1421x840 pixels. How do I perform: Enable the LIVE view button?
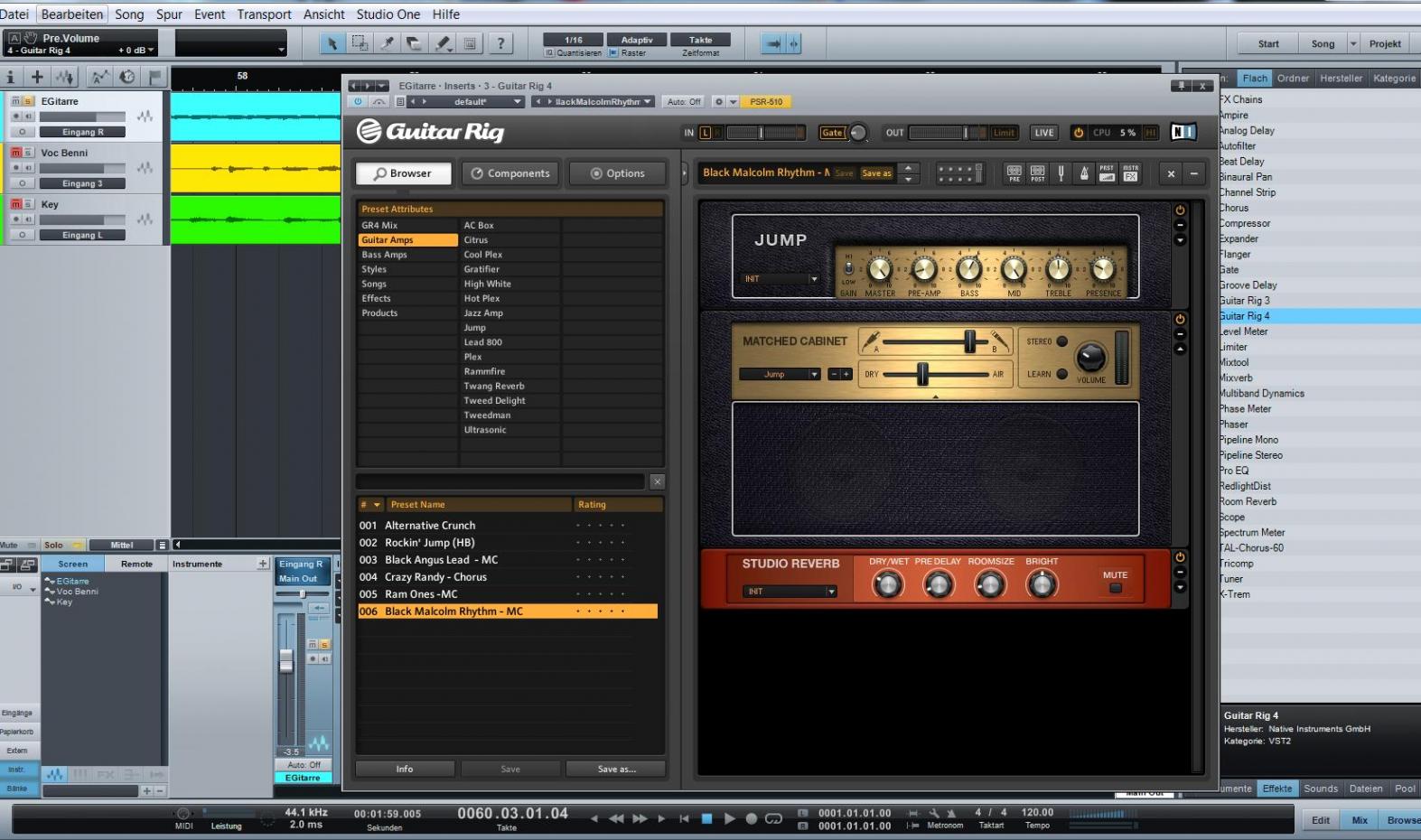(x=1044, y=133)
